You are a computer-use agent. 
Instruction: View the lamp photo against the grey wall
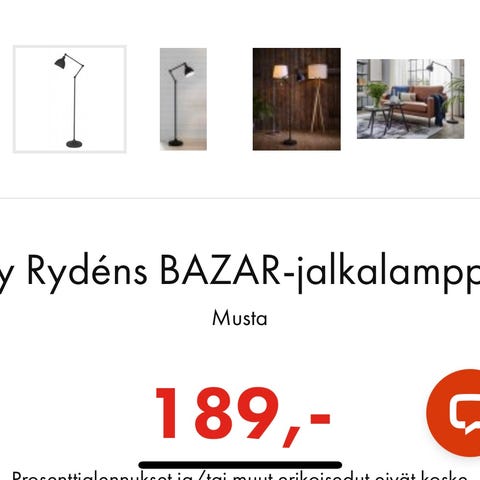tap(183, 99)
